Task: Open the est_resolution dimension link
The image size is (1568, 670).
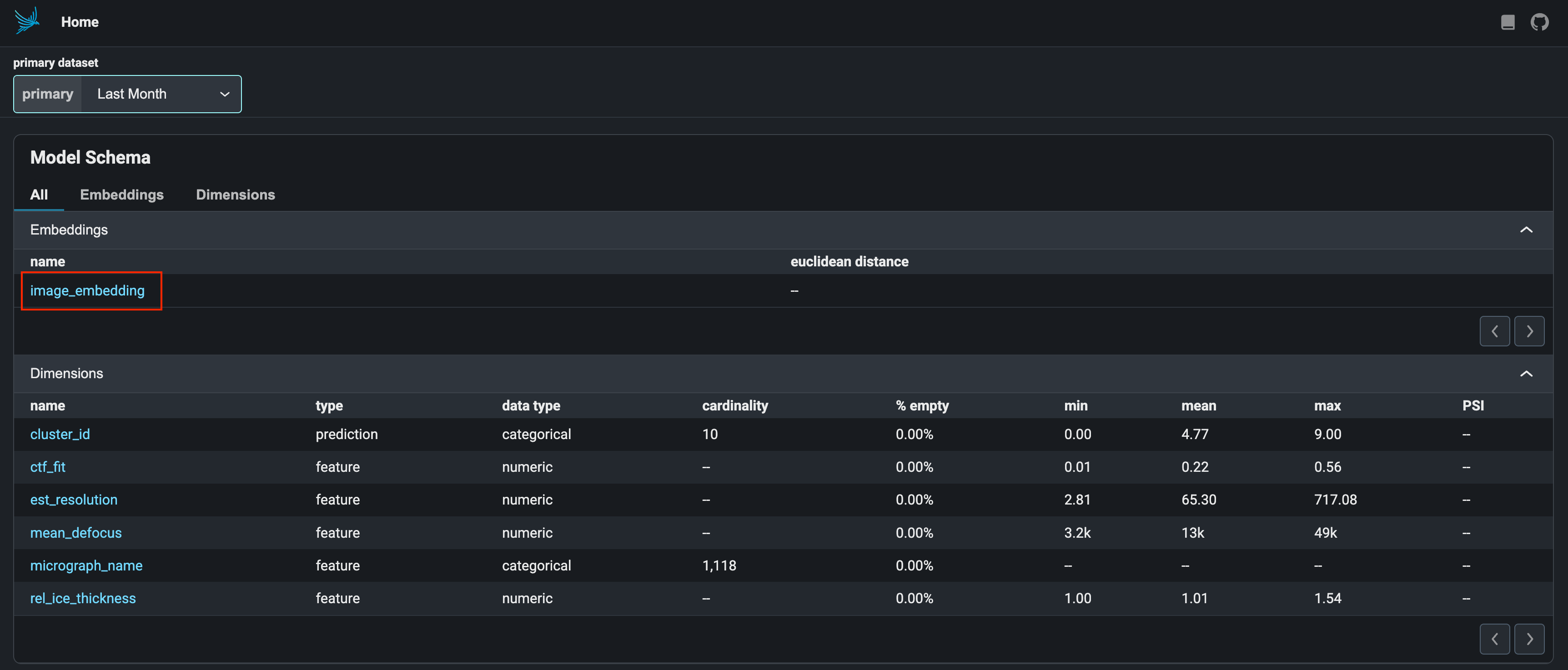Action: pos(74,500)
